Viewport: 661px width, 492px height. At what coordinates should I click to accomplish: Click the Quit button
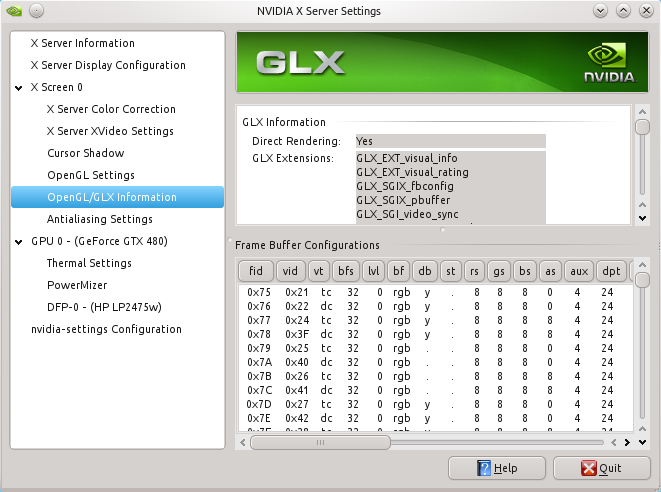601,468
